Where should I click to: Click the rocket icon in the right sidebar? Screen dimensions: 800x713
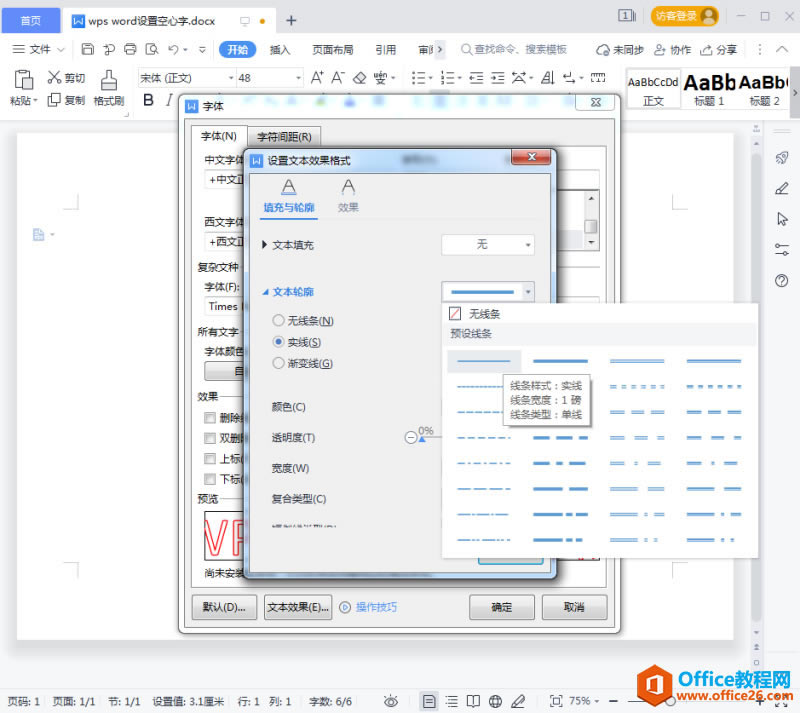[x=782, y=158]
